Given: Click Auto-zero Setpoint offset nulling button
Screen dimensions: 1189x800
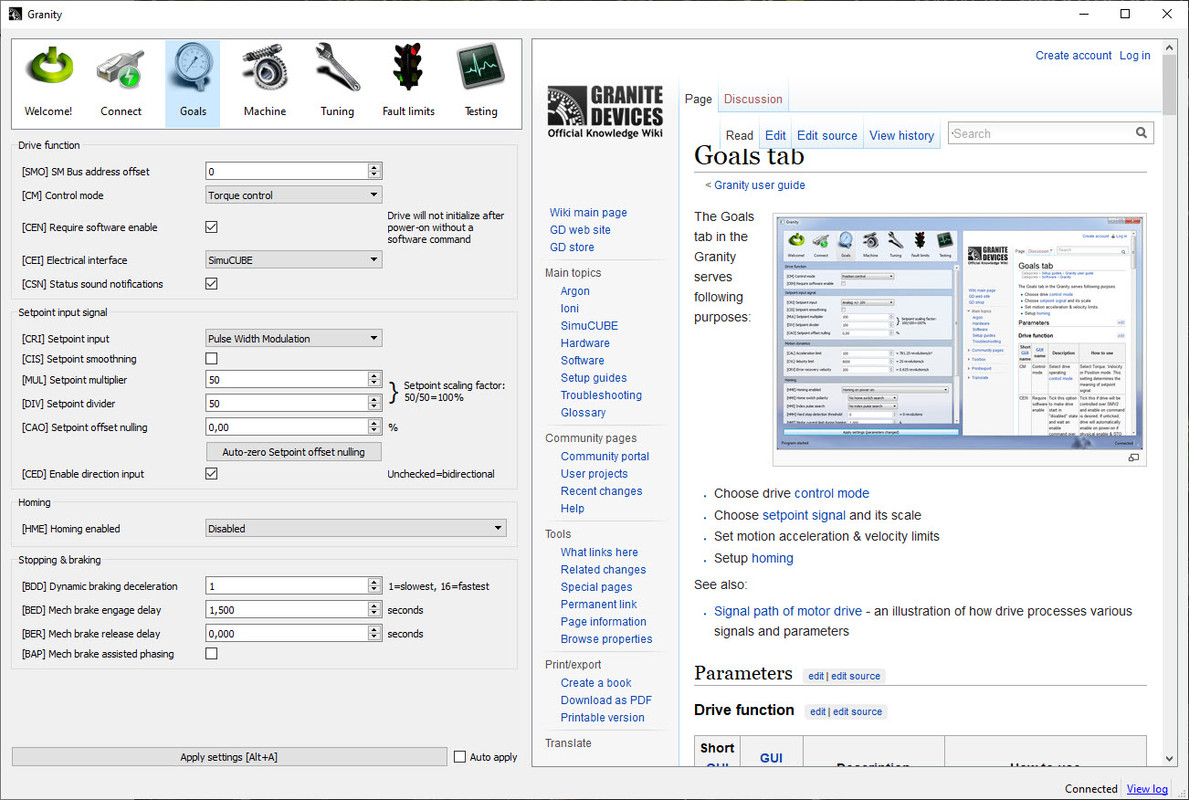Looking at the screenshot, I should [x=293, y=452].
